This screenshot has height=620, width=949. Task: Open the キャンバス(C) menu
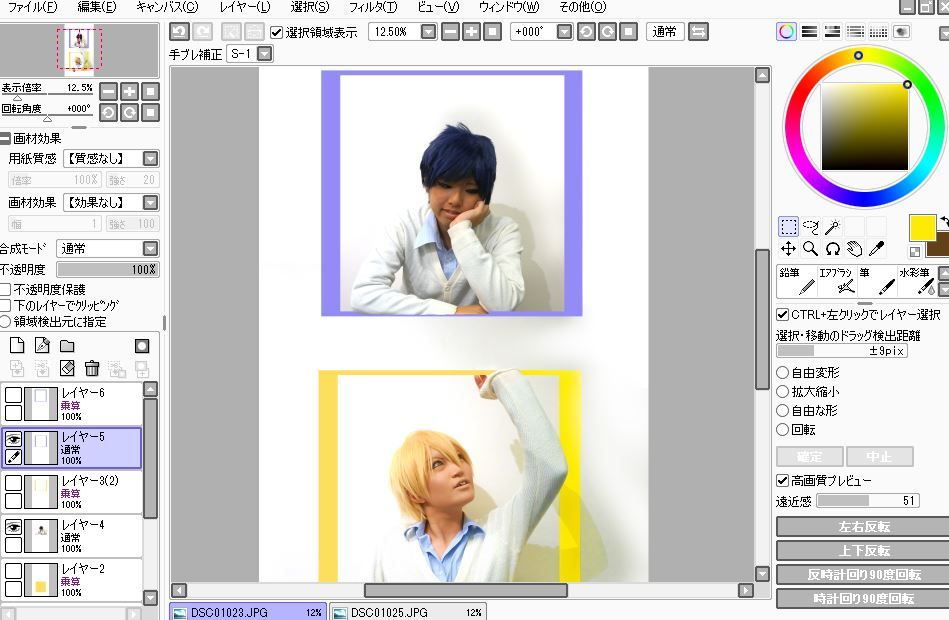pos(167,7)
